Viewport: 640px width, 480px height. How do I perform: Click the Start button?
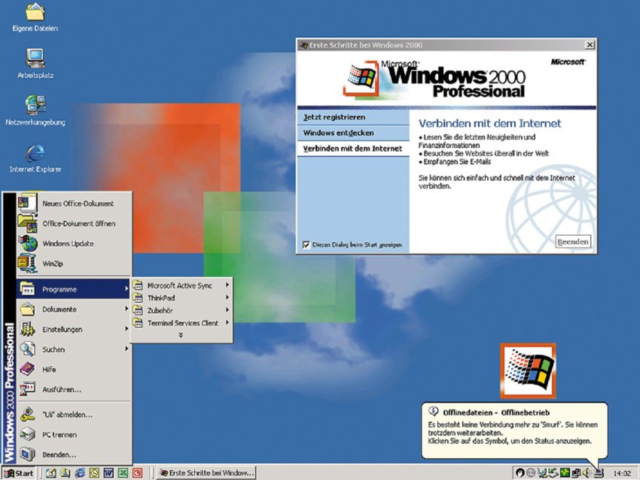19,473
